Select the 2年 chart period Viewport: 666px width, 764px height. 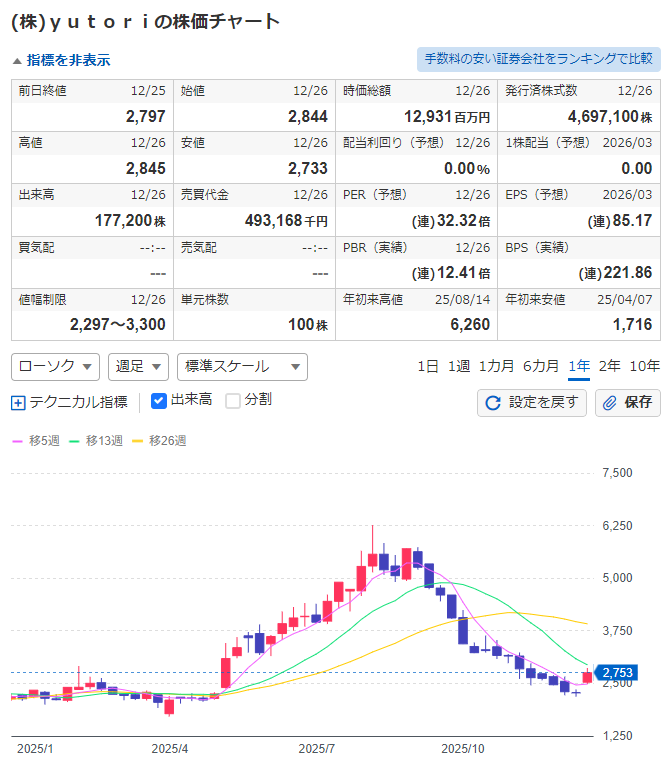[609, 366]
